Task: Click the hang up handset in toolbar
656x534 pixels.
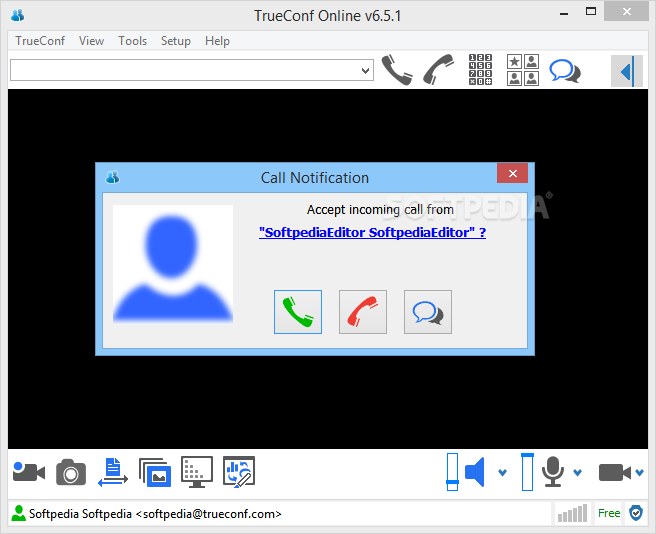Action: click(438, 69)
